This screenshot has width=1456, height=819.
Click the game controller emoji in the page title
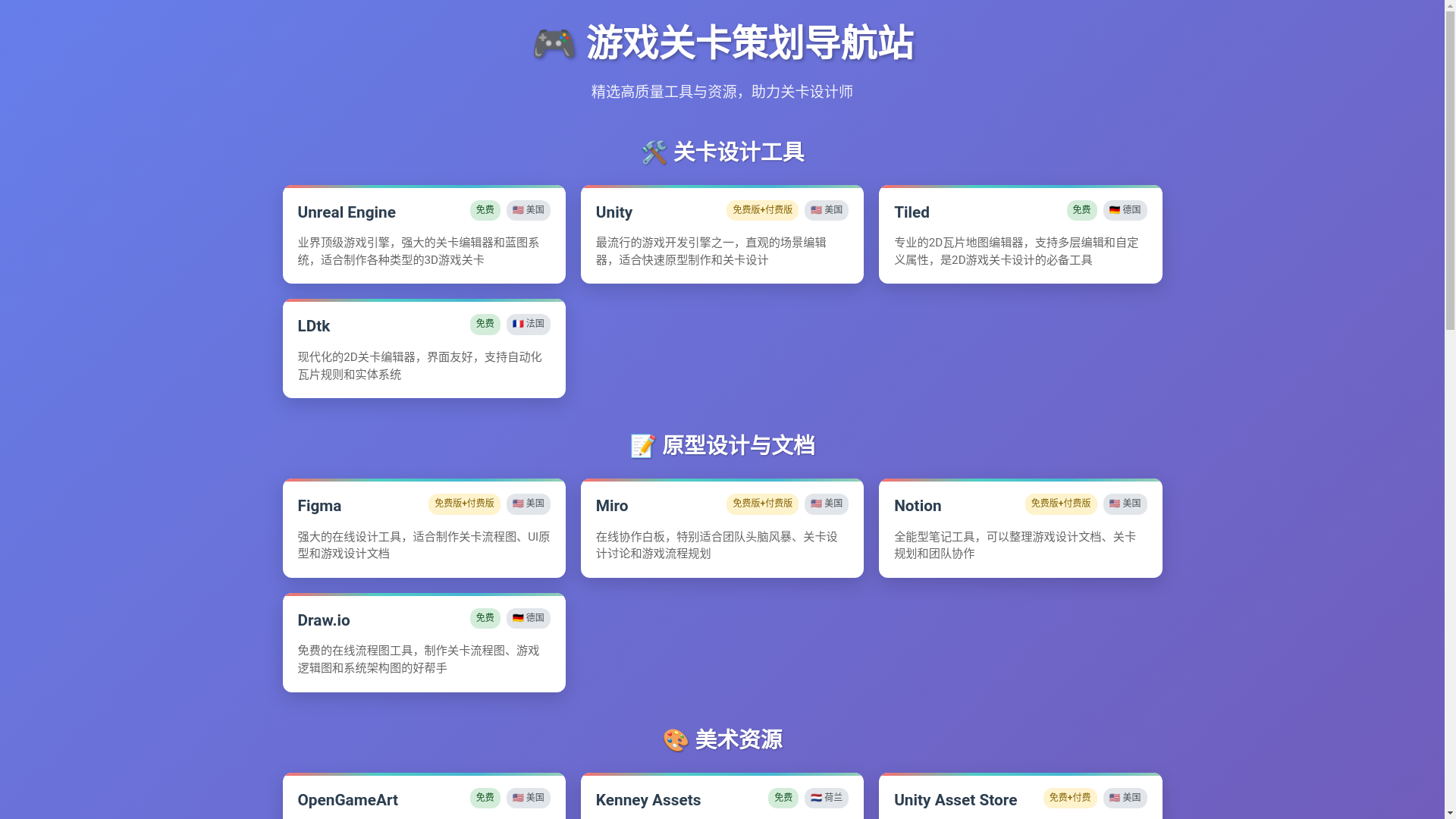pos(554,42)
